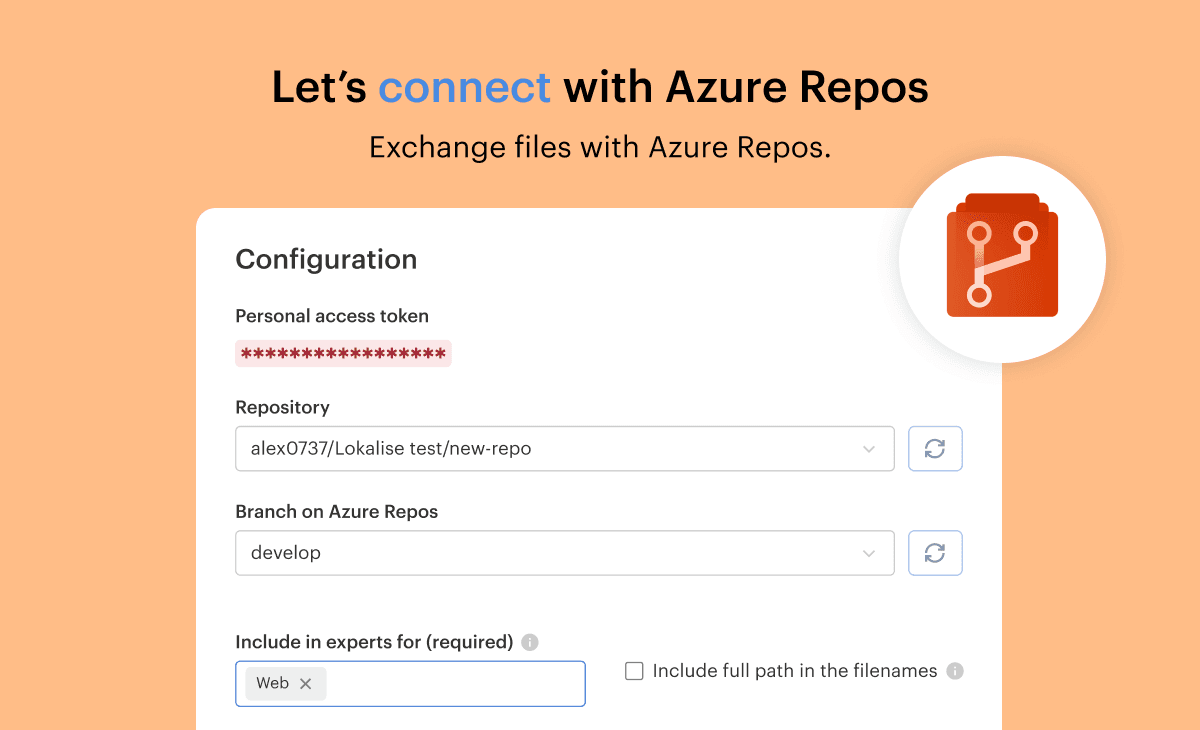The image size is (1200, 730).
Task: Click info icon beside Include in experts for
Action: tap(530, 642)
